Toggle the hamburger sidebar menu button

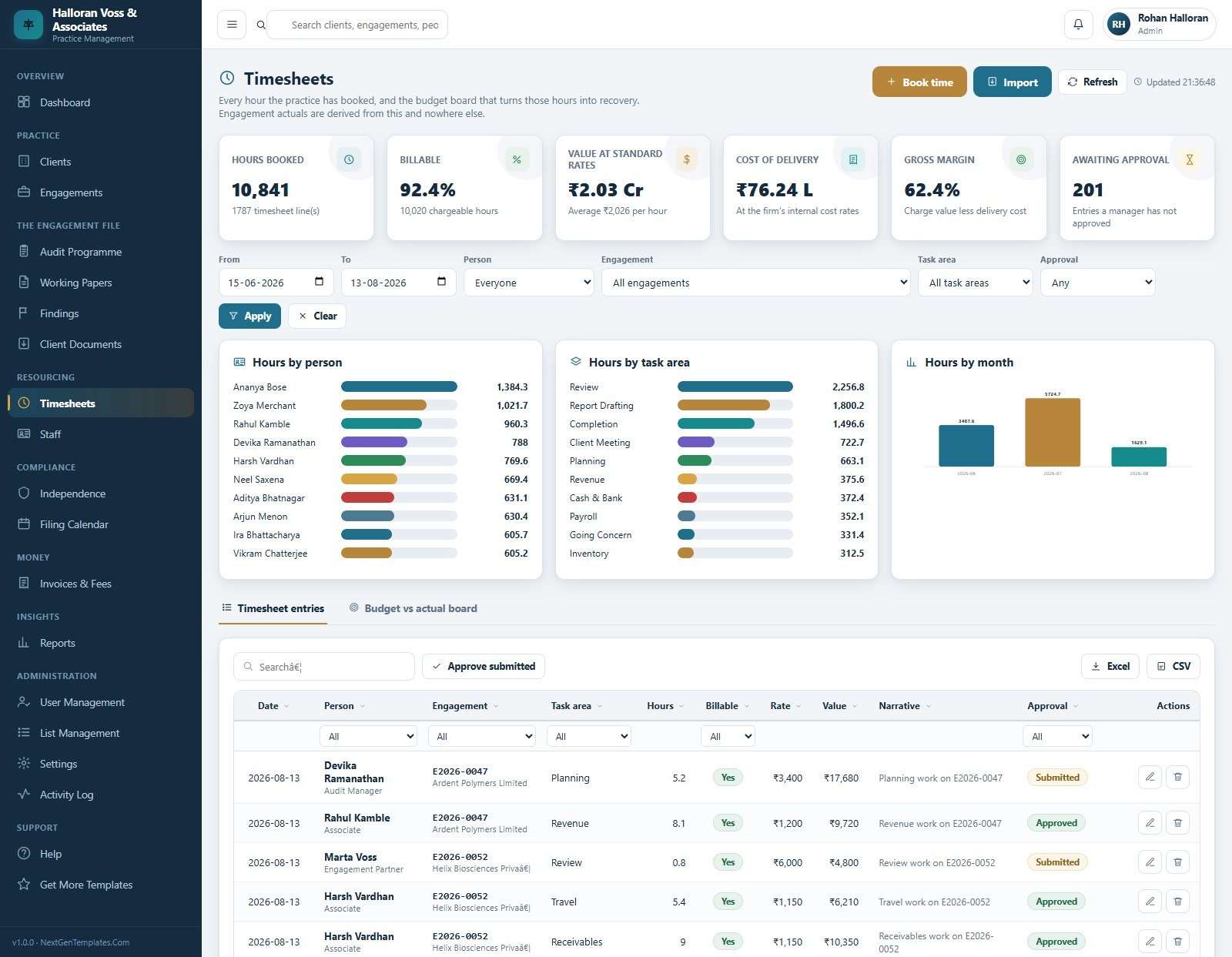232,25
